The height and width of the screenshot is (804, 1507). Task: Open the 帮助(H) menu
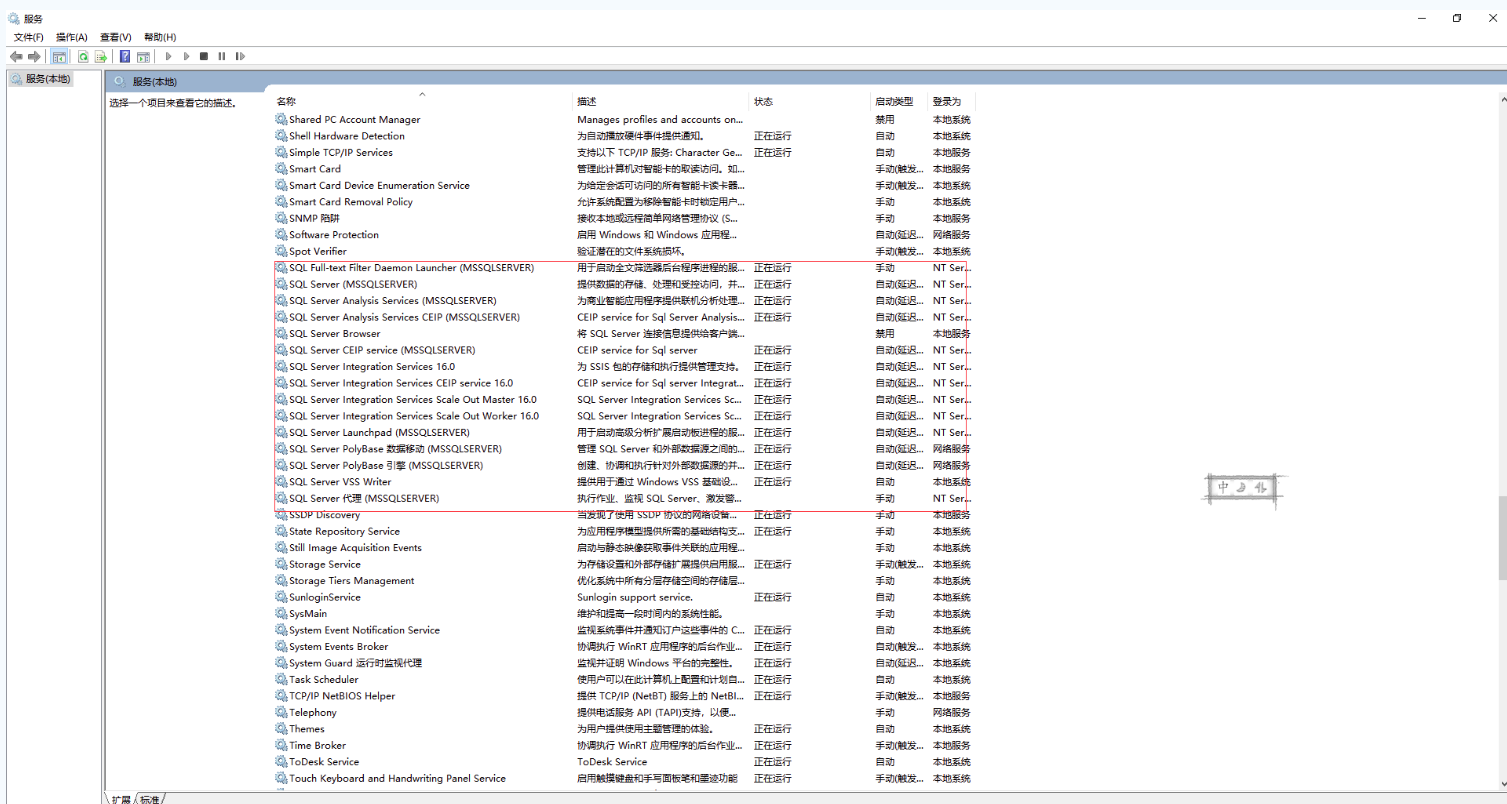point(160,37)
